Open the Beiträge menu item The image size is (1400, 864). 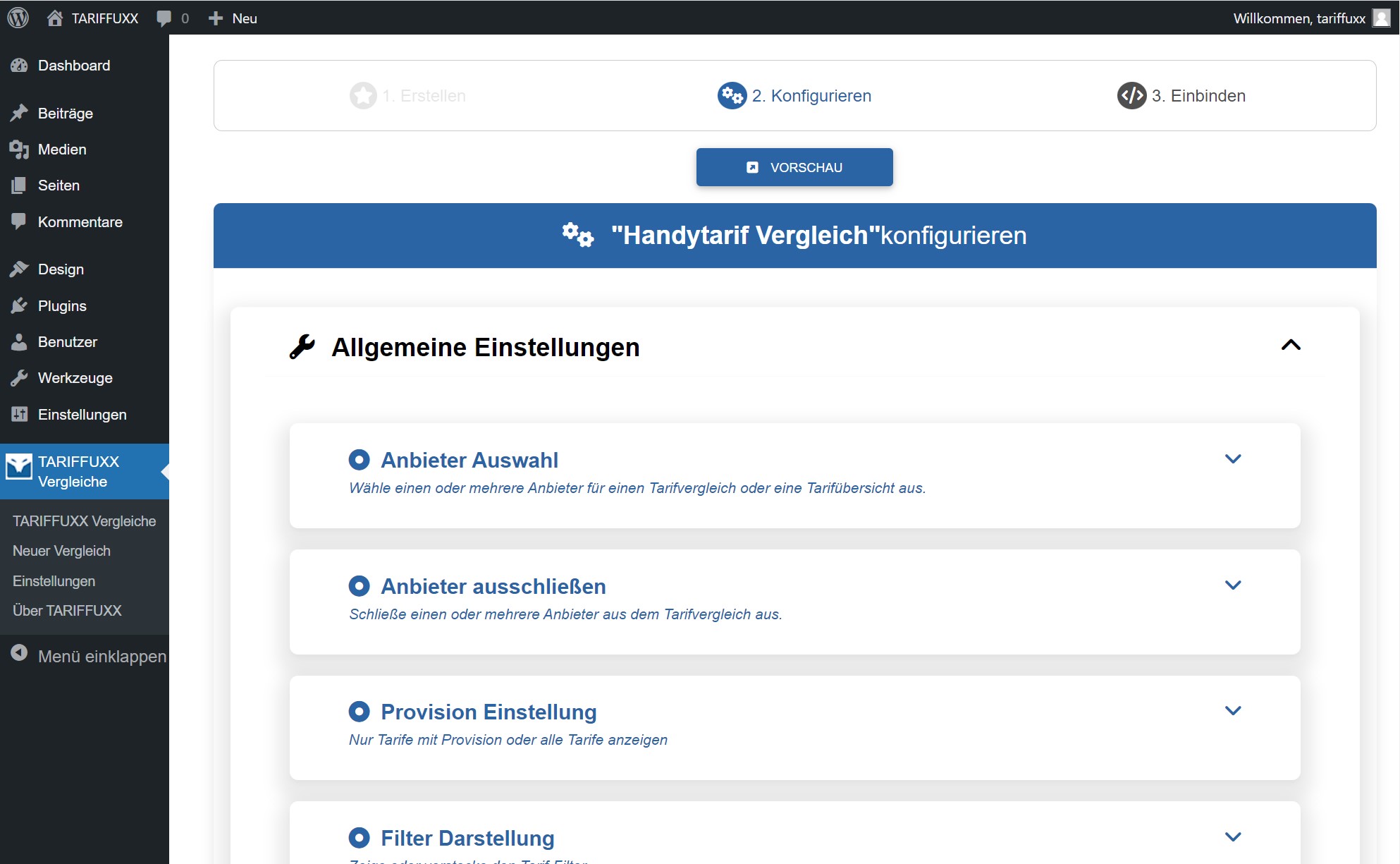(x=85, y=114)
